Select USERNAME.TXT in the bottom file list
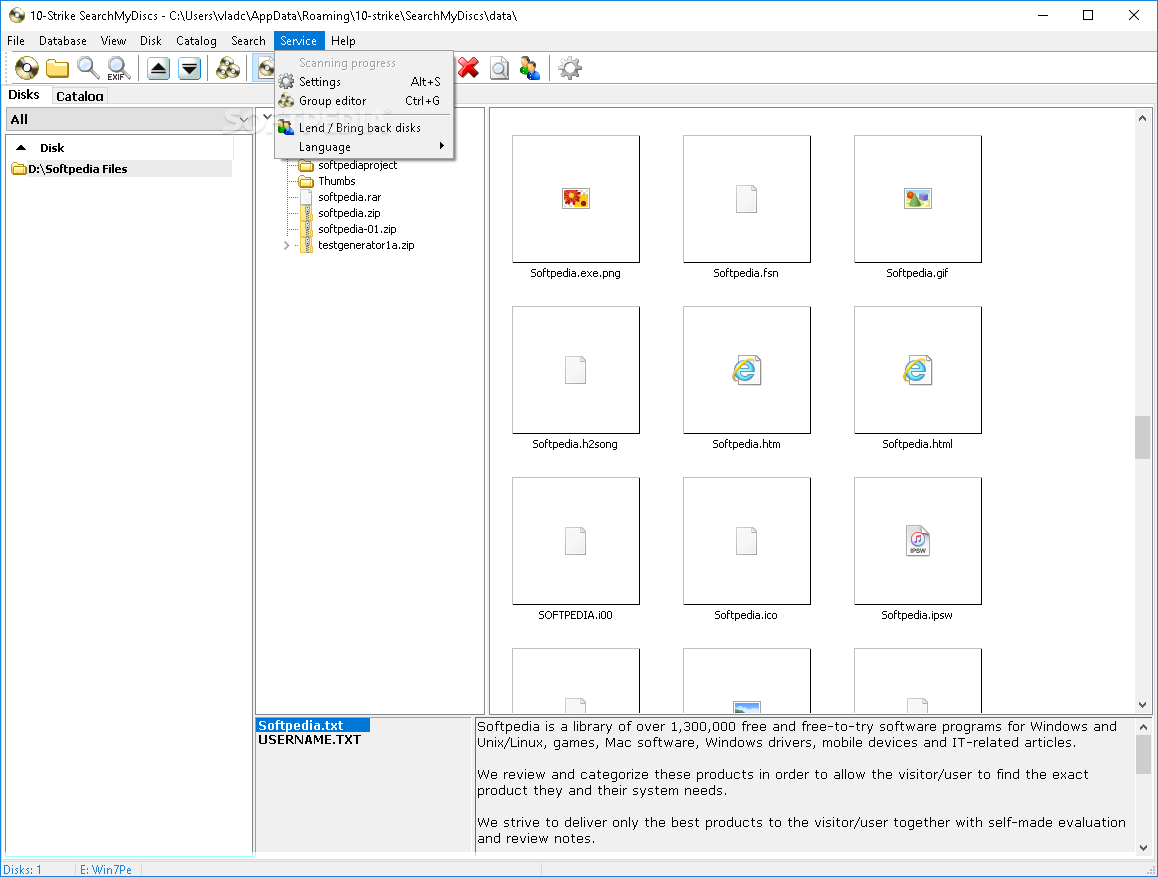 309,740
